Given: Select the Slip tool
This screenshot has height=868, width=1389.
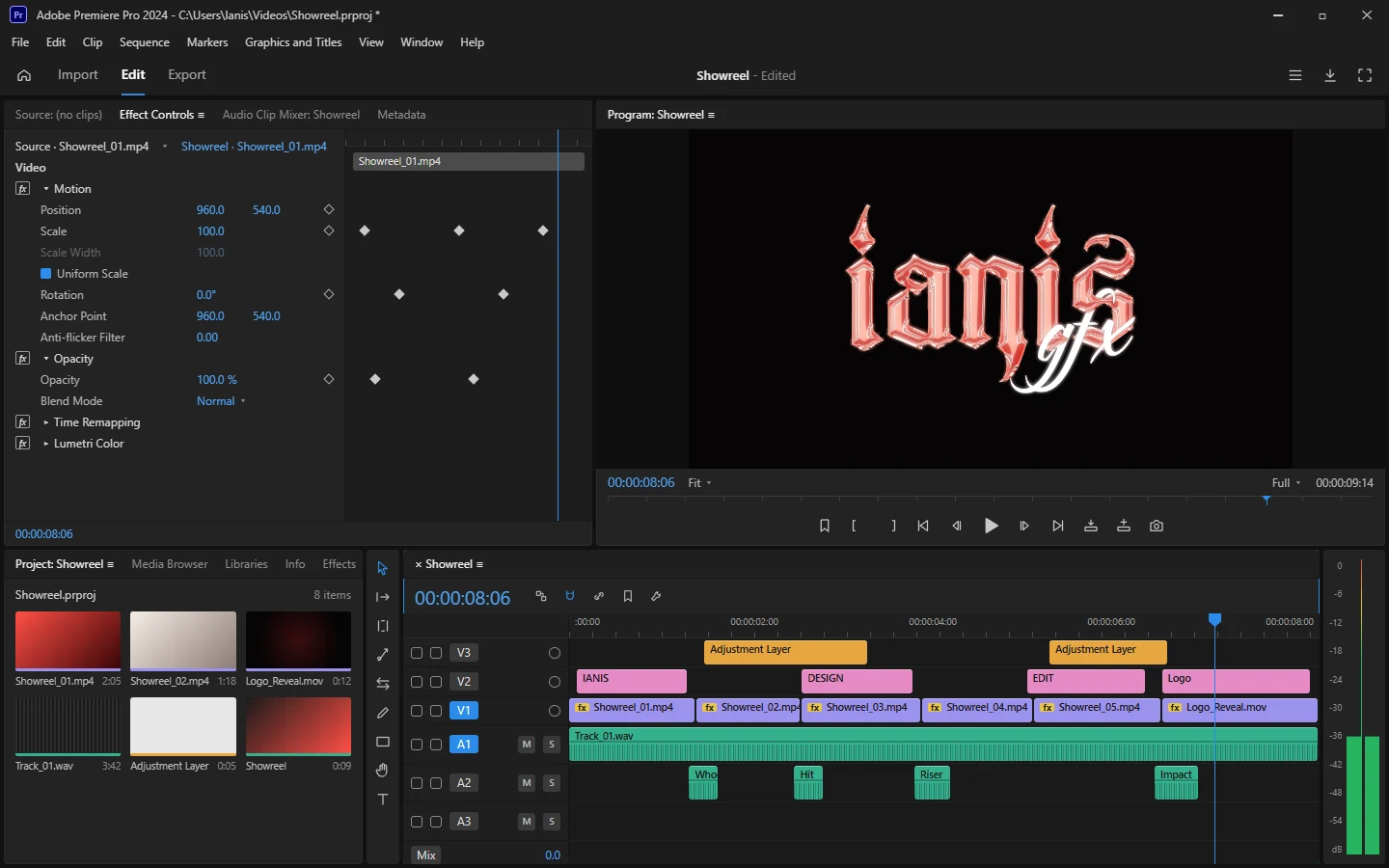Looking at the screenshot, I should [383, 684].
